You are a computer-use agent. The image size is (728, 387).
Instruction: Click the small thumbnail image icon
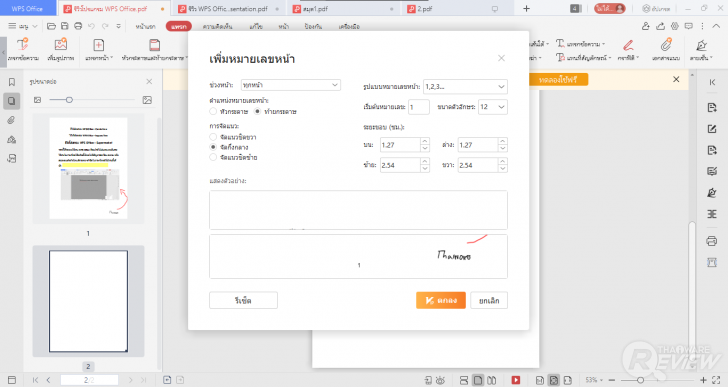pyautogui.click(x=38, y=100)
